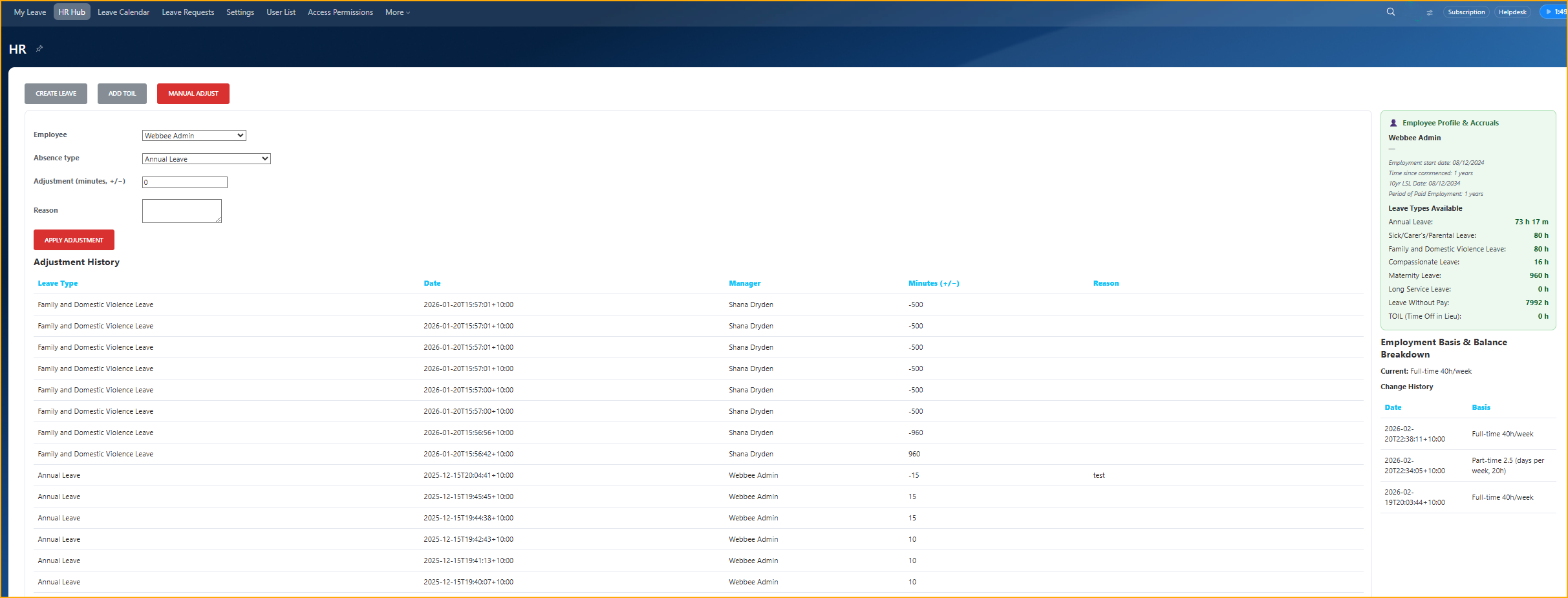Open the Helpdesk link
The height and width of the screenshot is (598, 1568).
pyautogui.click(x=1512, y=12)
